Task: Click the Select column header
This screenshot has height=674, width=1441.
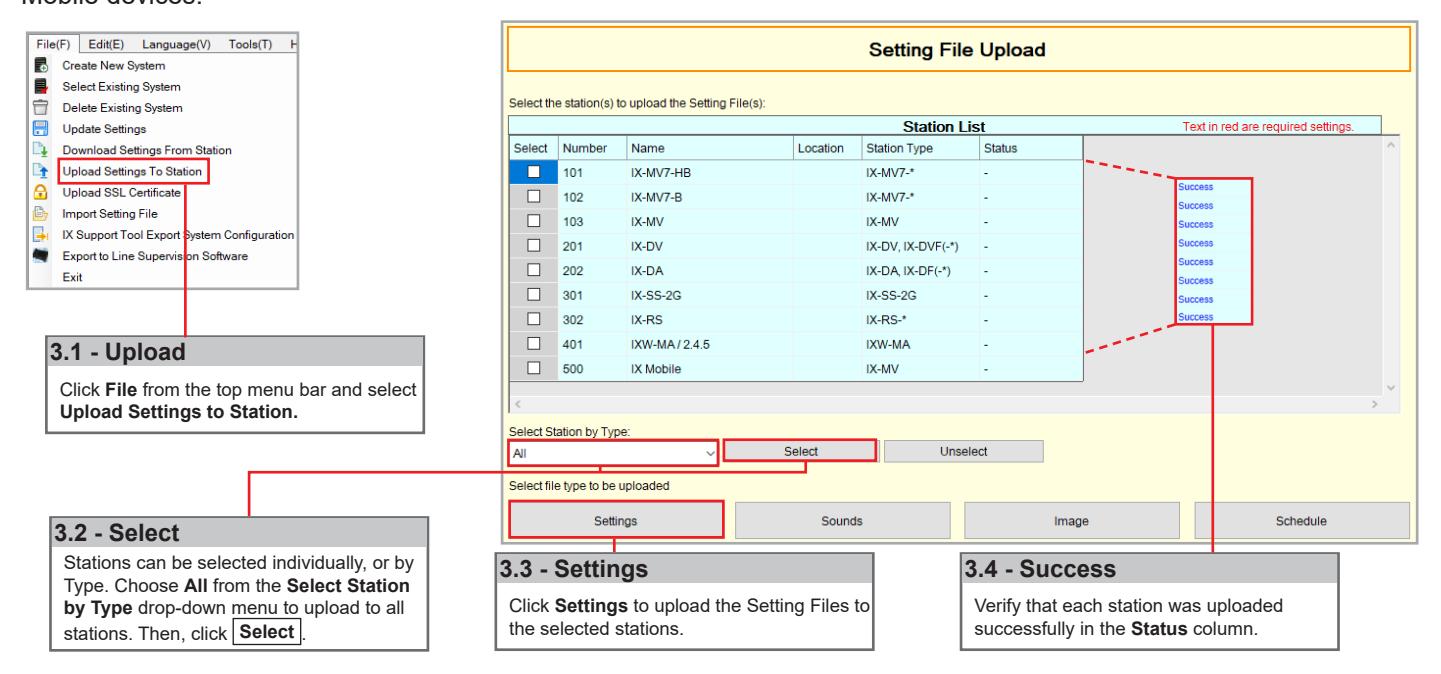Action: pos(532,147)
